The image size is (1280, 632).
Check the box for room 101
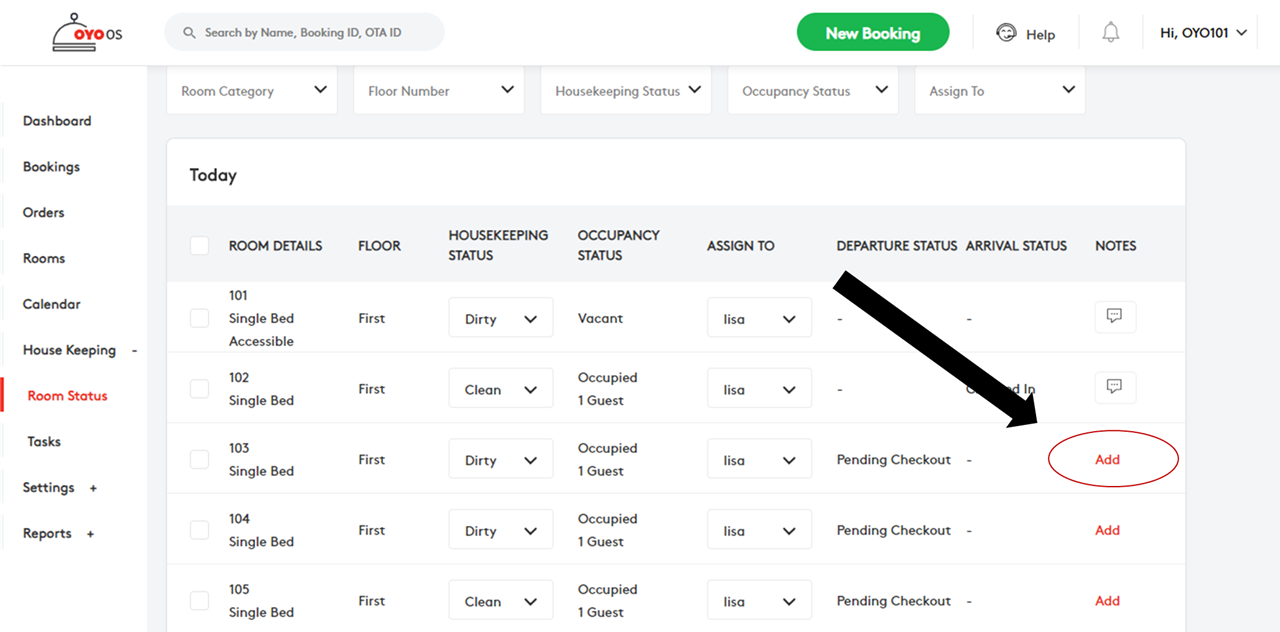click(x=200, y=318)
